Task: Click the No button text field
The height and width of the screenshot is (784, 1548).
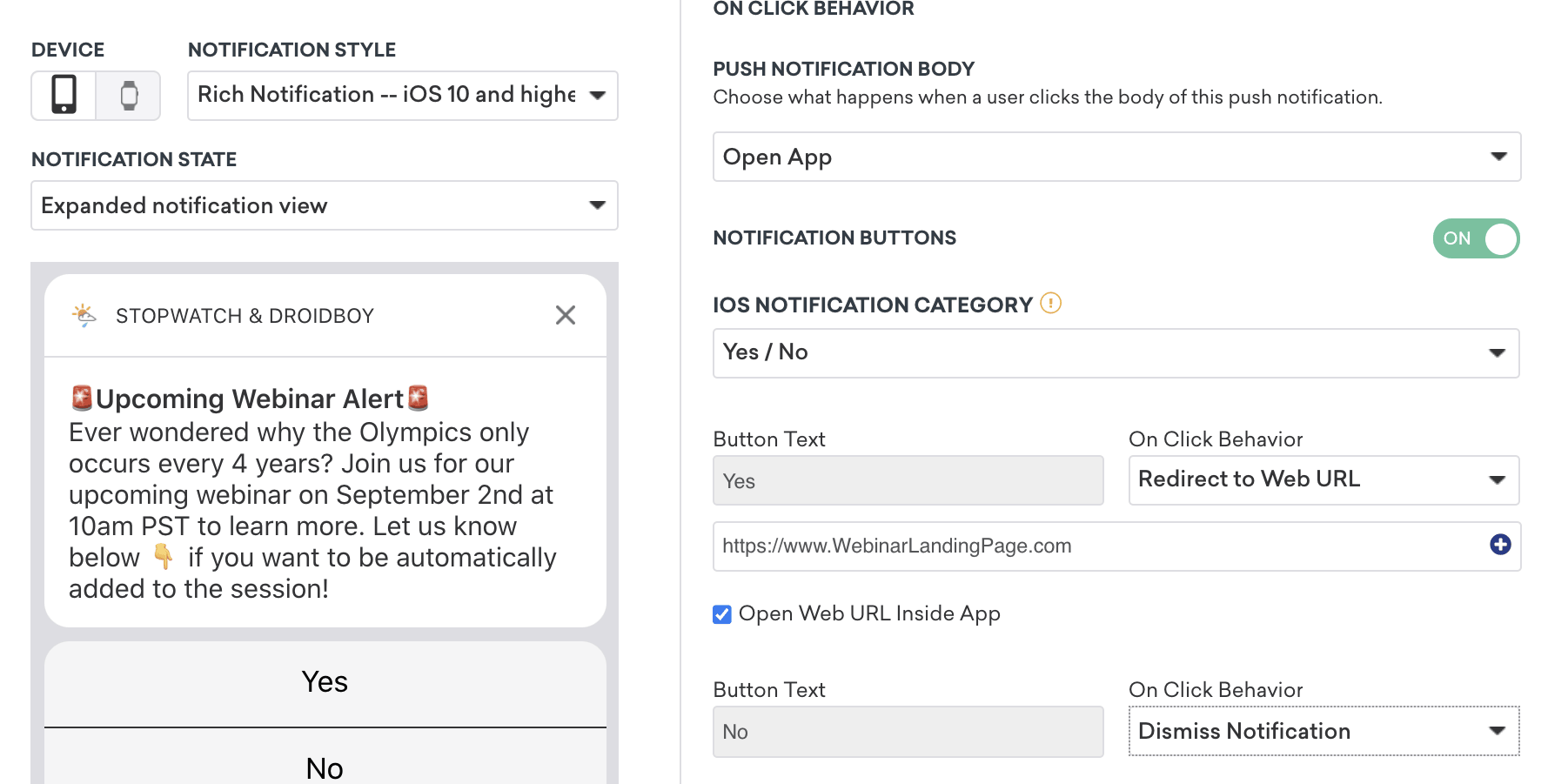Action: tap(908, 732)
